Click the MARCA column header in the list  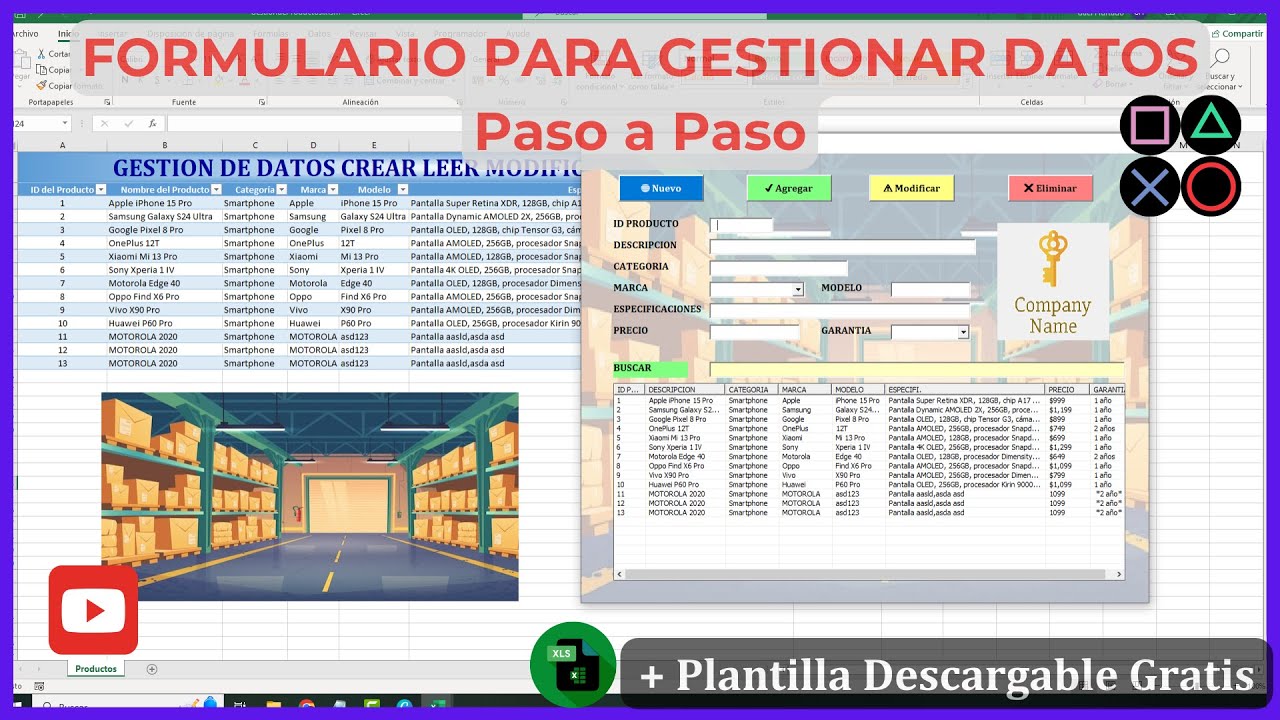point(805,390)
